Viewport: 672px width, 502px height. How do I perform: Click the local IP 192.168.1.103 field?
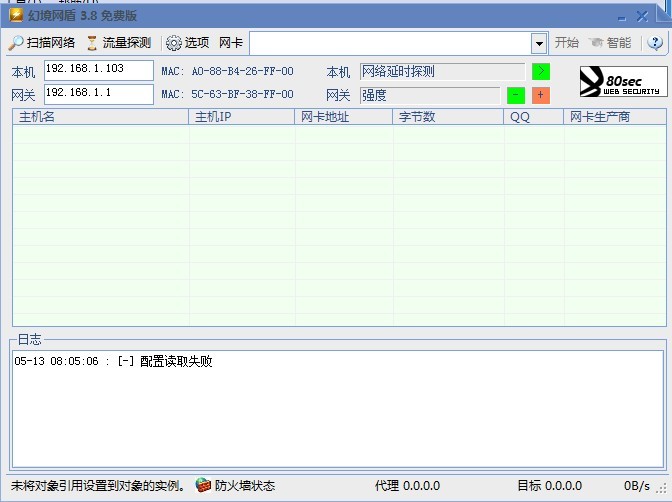pyautogui.click(x=99, y=70)
